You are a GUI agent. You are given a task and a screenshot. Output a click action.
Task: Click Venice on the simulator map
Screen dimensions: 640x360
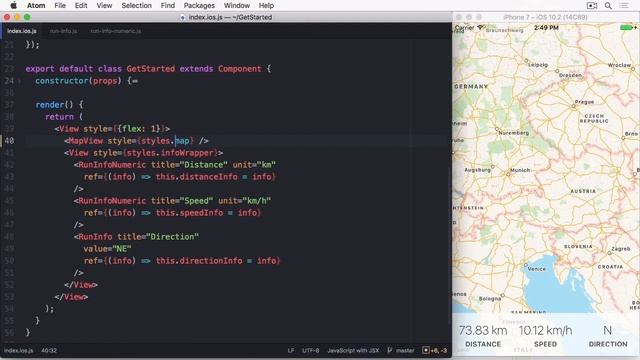pyautogui.click(x=536, y=269)
